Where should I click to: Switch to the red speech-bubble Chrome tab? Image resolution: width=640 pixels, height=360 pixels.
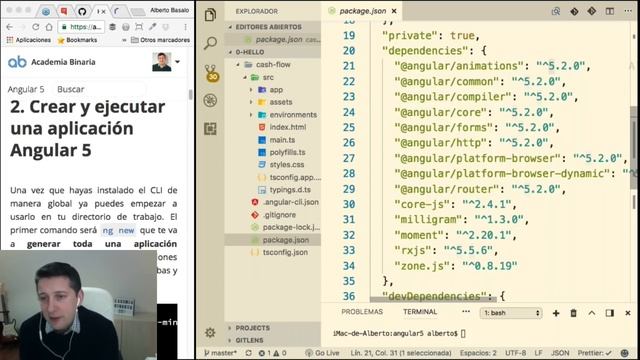click(x=64, y=11)
